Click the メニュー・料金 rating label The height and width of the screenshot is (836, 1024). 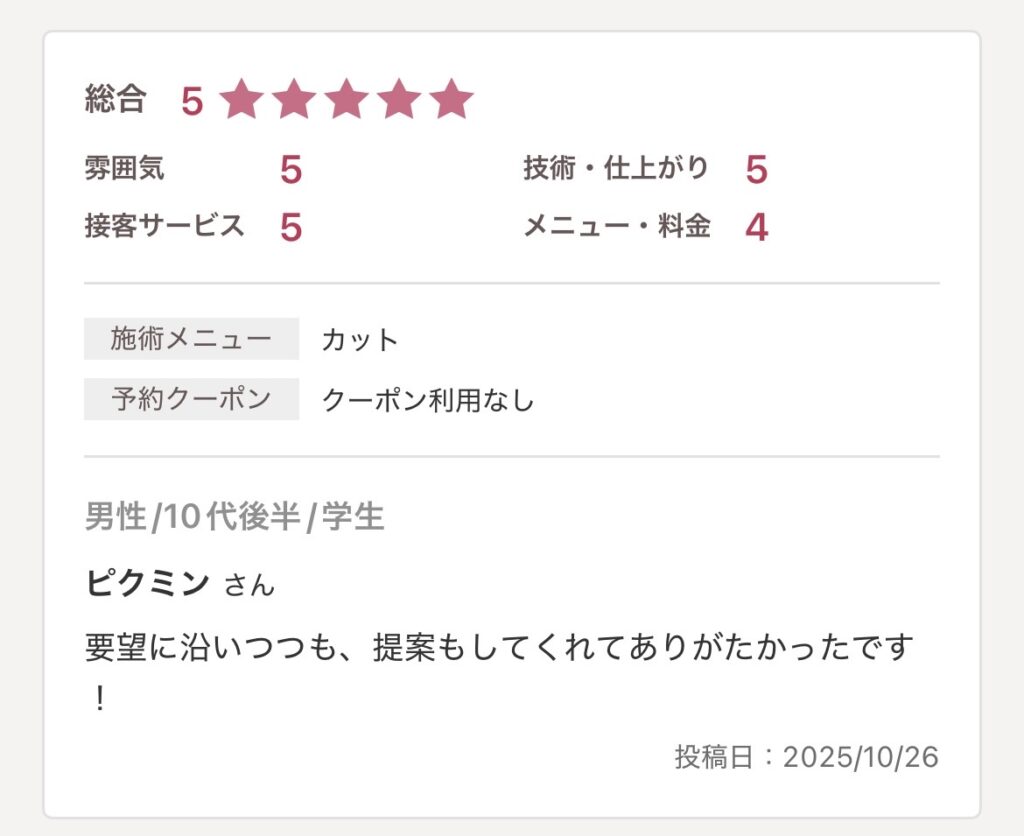(617, 227)
